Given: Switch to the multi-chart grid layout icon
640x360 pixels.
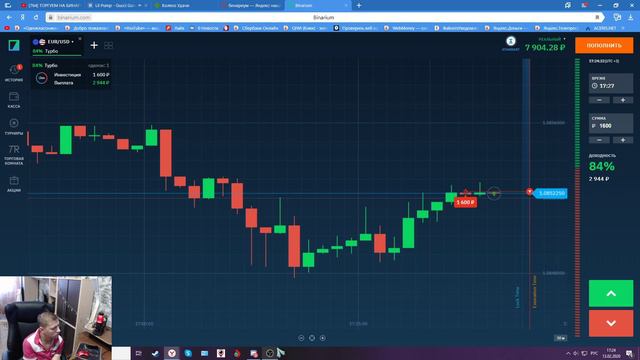Looking at the screenshot, I should tap(109, 45).
